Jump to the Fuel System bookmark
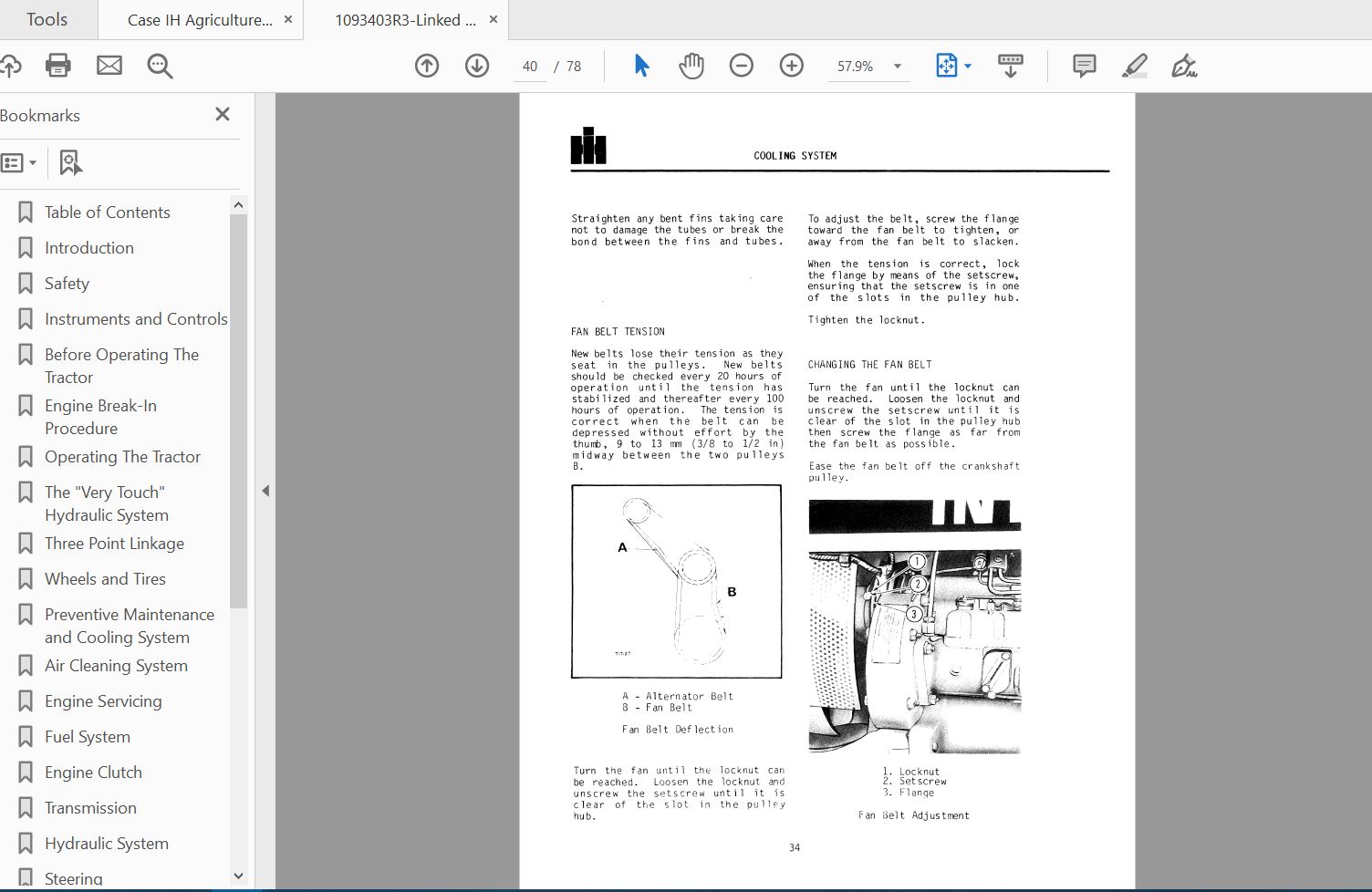1372x892 pixels. (x=87, y=736)
